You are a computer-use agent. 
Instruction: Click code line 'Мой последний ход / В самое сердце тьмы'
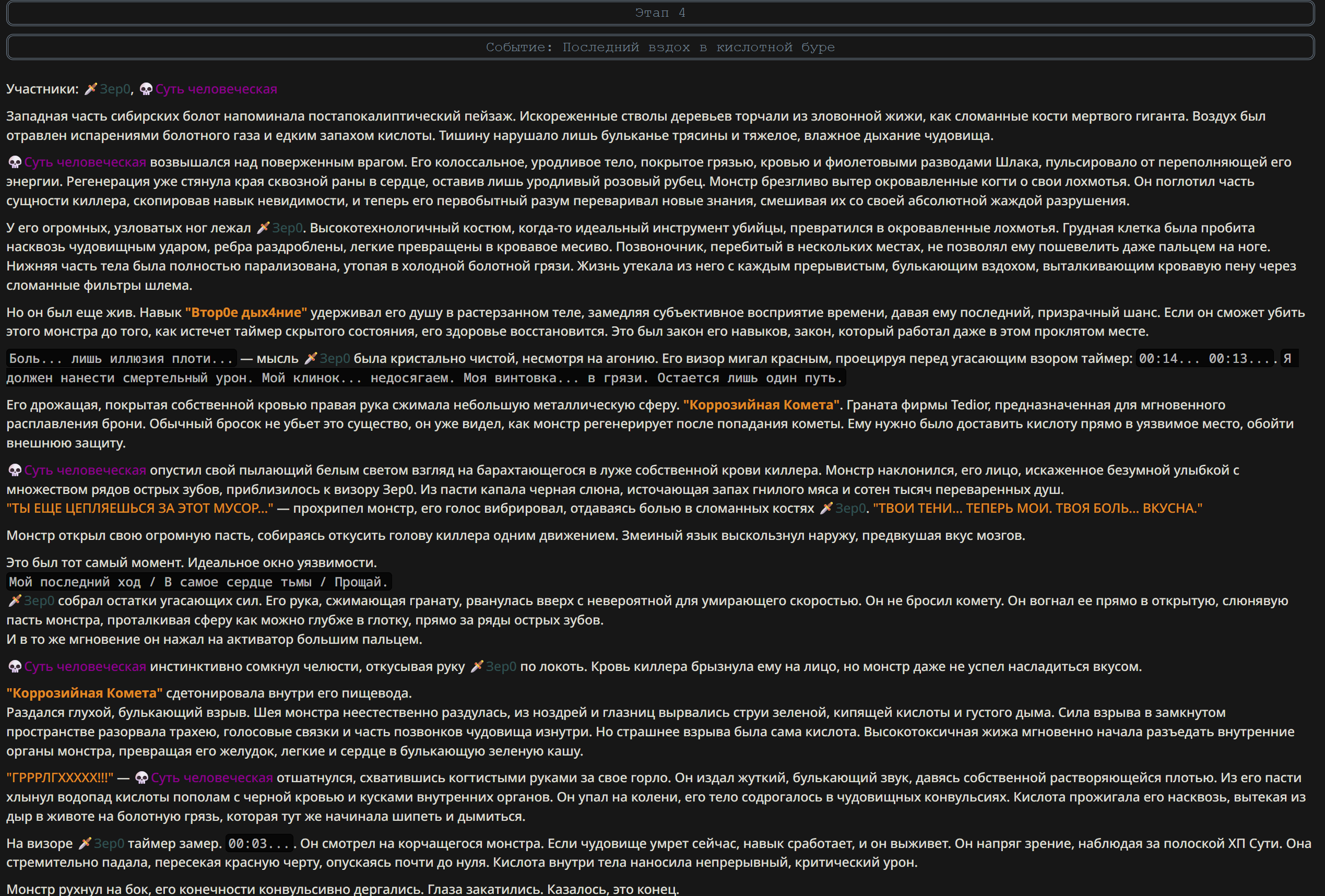198,582
